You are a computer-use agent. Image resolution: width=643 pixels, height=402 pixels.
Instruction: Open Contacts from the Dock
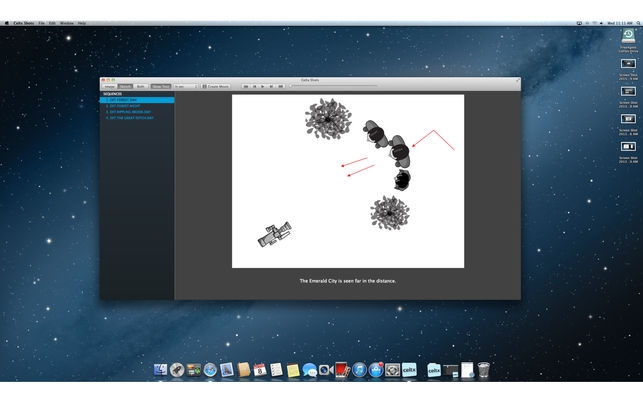point(244,370)
